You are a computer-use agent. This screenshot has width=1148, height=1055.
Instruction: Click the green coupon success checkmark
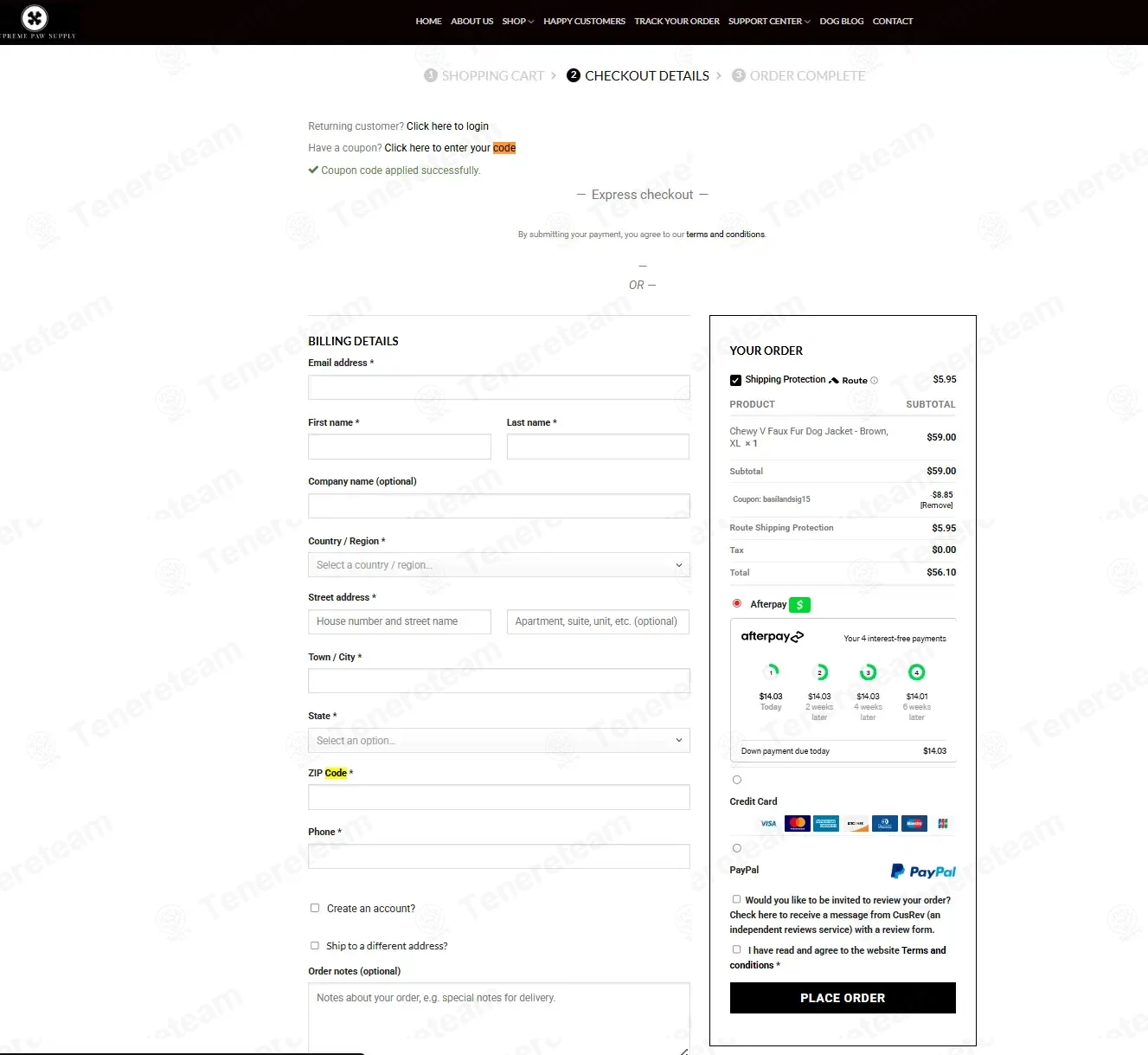(x=313, y=170)
